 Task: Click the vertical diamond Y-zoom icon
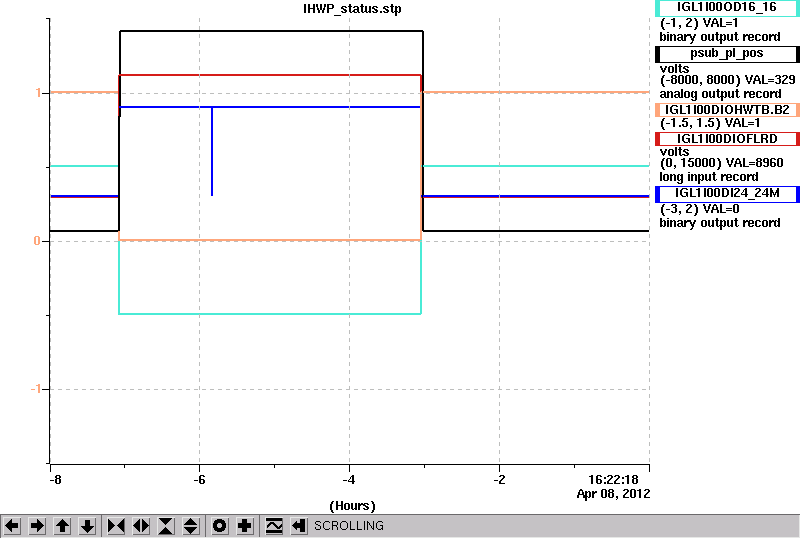(191, 526)
